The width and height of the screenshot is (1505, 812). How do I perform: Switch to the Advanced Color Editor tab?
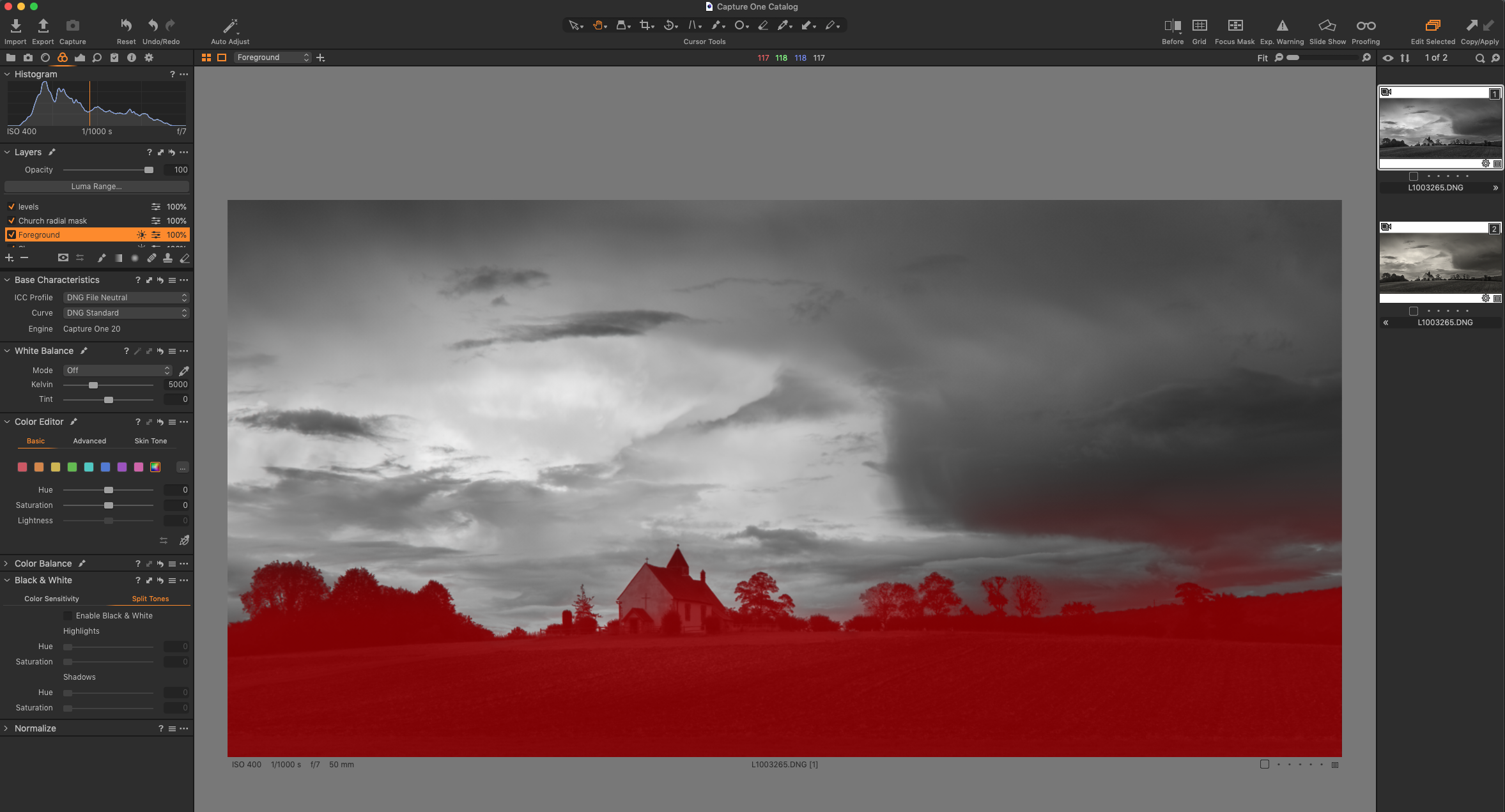(x=89, y=441)
